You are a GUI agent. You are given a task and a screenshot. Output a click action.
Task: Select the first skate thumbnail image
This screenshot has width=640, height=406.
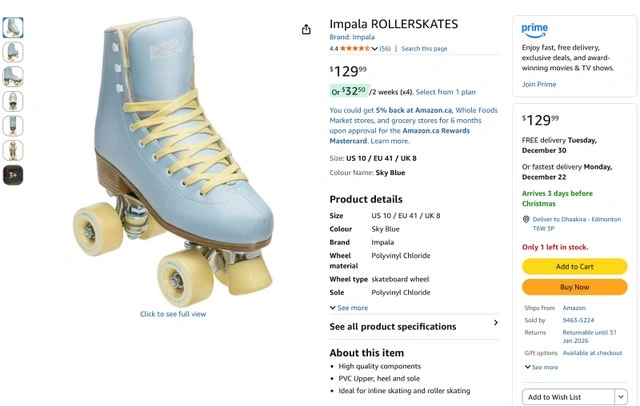click(x=13, y=27)
